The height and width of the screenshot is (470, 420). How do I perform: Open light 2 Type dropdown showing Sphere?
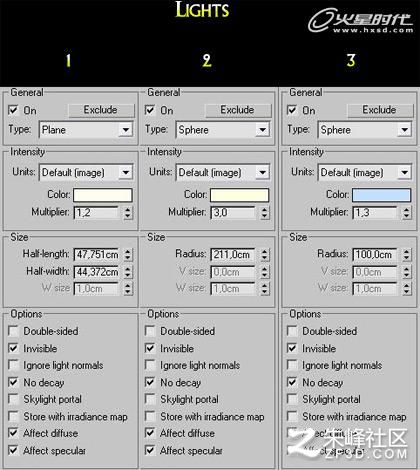click(223, 130)
